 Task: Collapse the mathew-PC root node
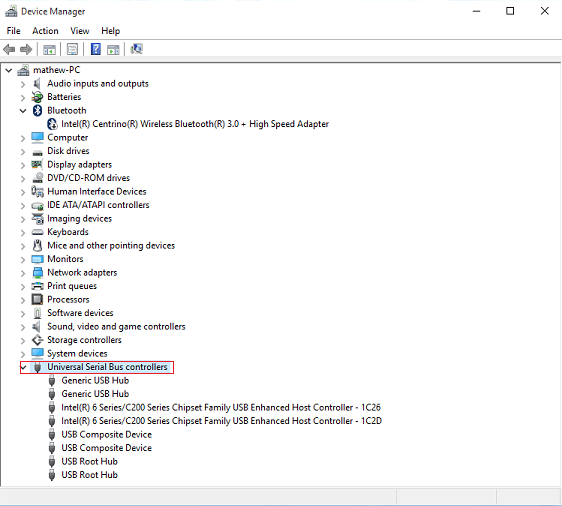[9, 70]
